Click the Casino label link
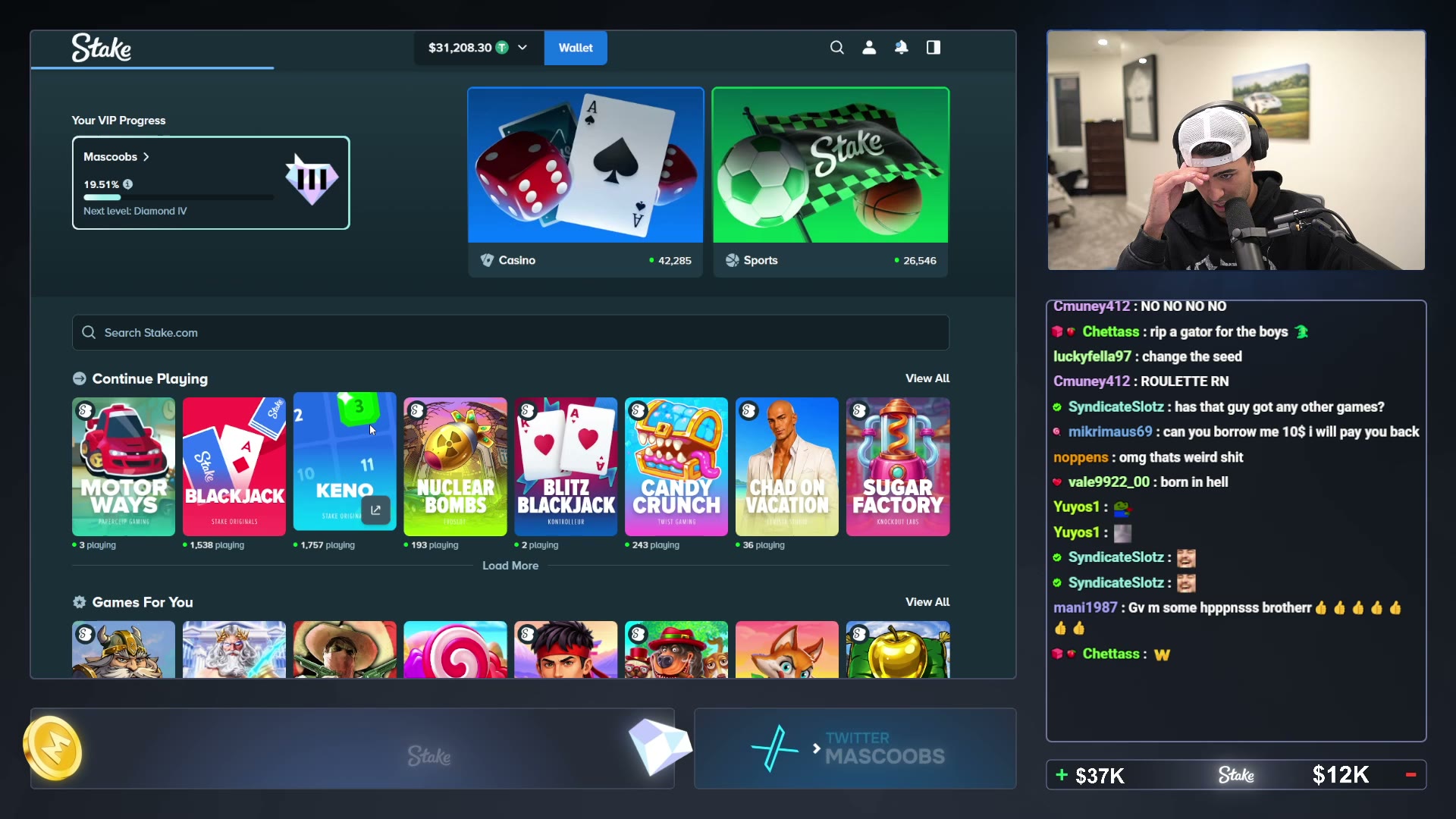Image resolution: width=1456 pixels, height=819 pixels. click(517, 260)
